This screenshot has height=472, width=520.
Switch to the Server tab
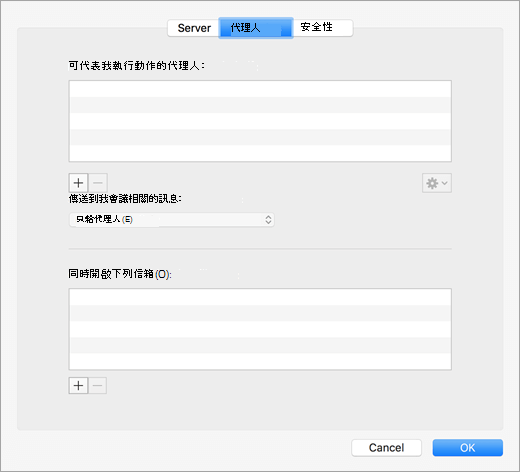194,28
